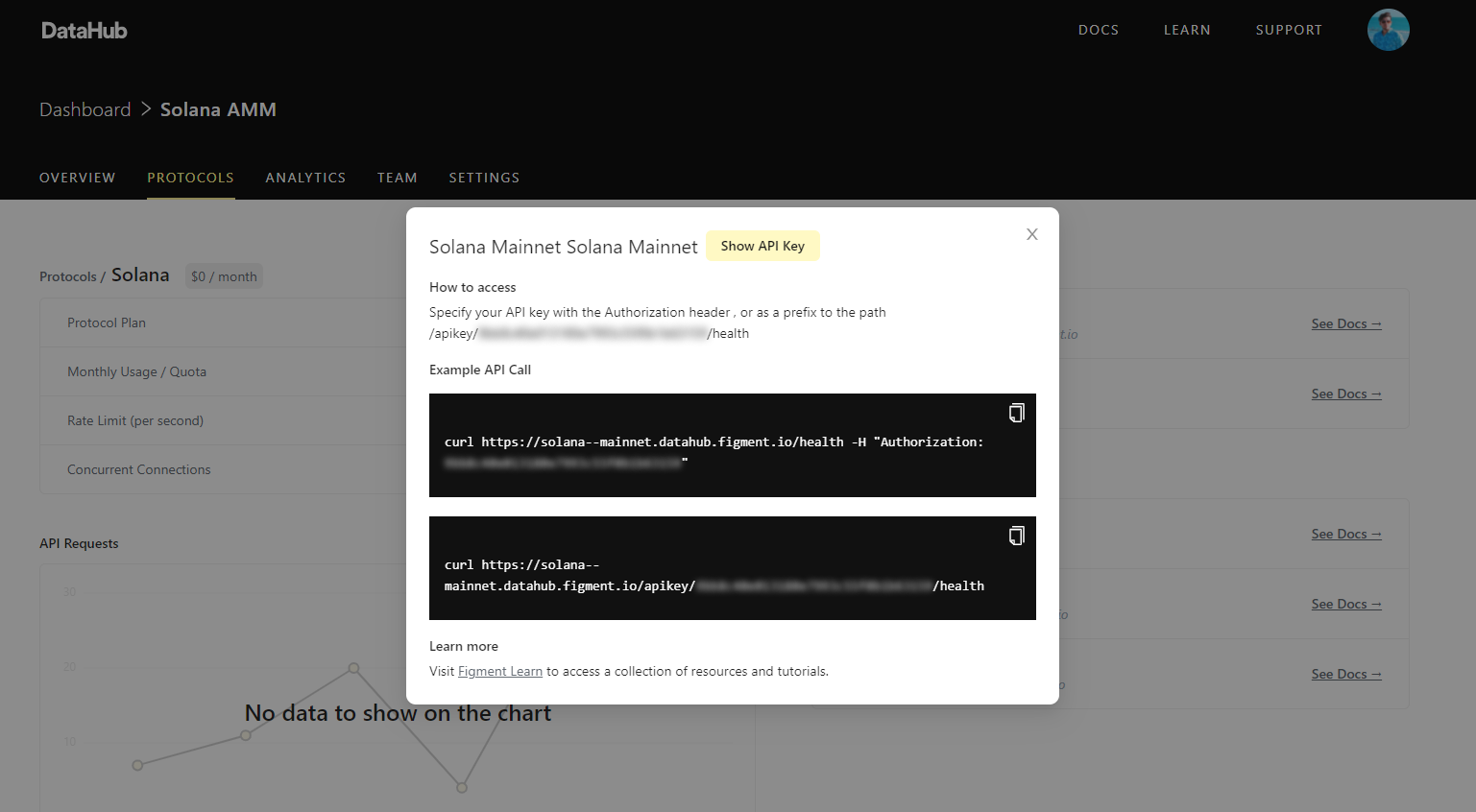Viewport: 1476px width, 812px height.
Task: Copy the apikey path curl command
Action: (x=1016, y=536)
